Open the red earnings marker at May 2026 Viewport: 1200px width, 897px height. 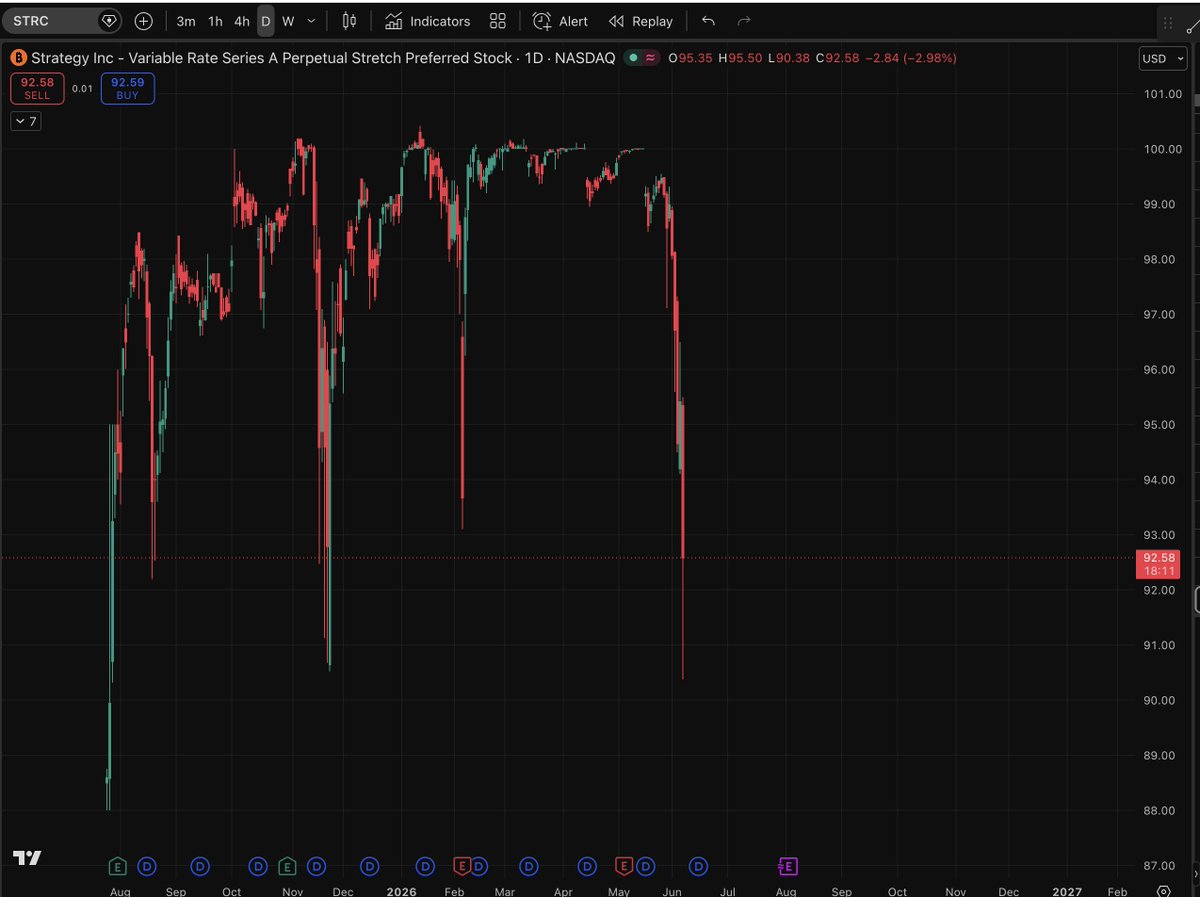(624, 865)
